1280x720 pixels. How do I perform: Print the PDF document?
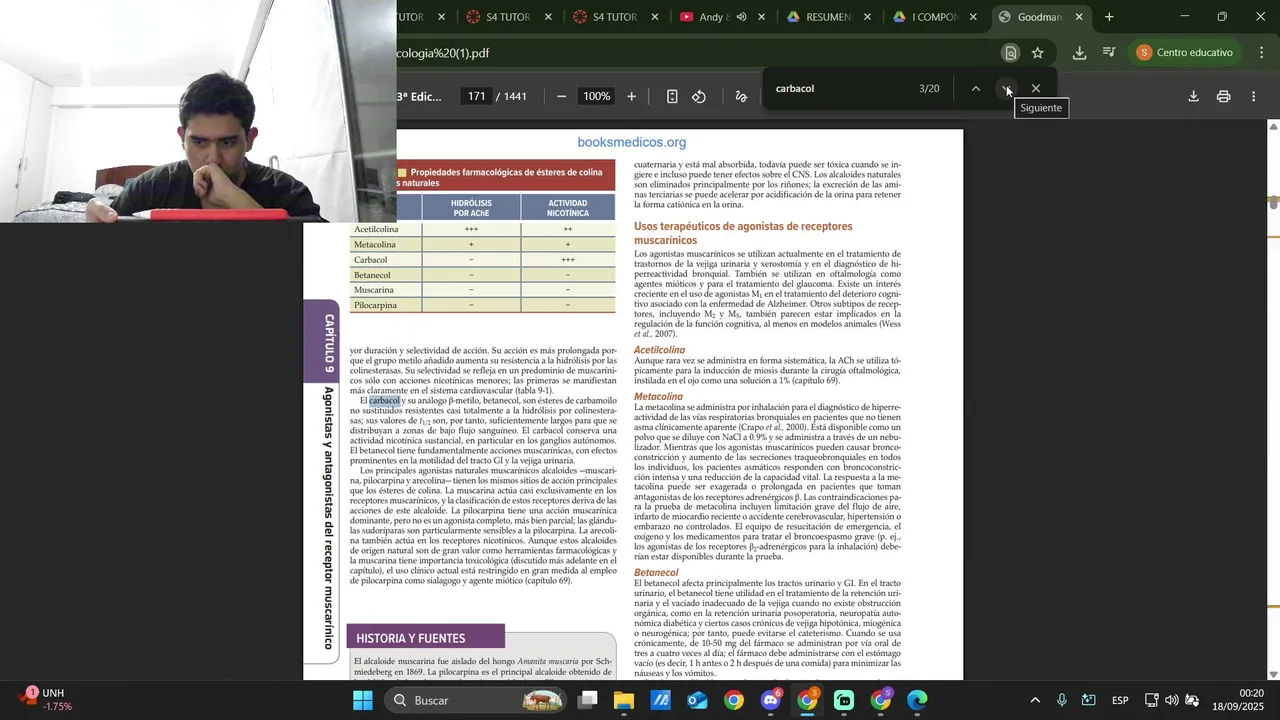1223,97
